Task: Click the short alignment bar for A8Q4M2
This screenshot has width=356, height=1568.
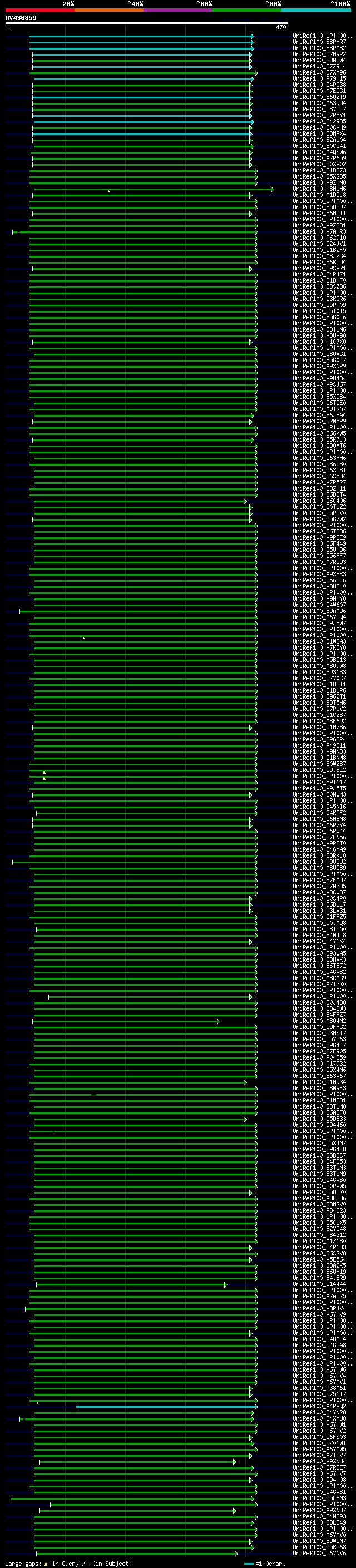Action: [x=125, y=1021]
